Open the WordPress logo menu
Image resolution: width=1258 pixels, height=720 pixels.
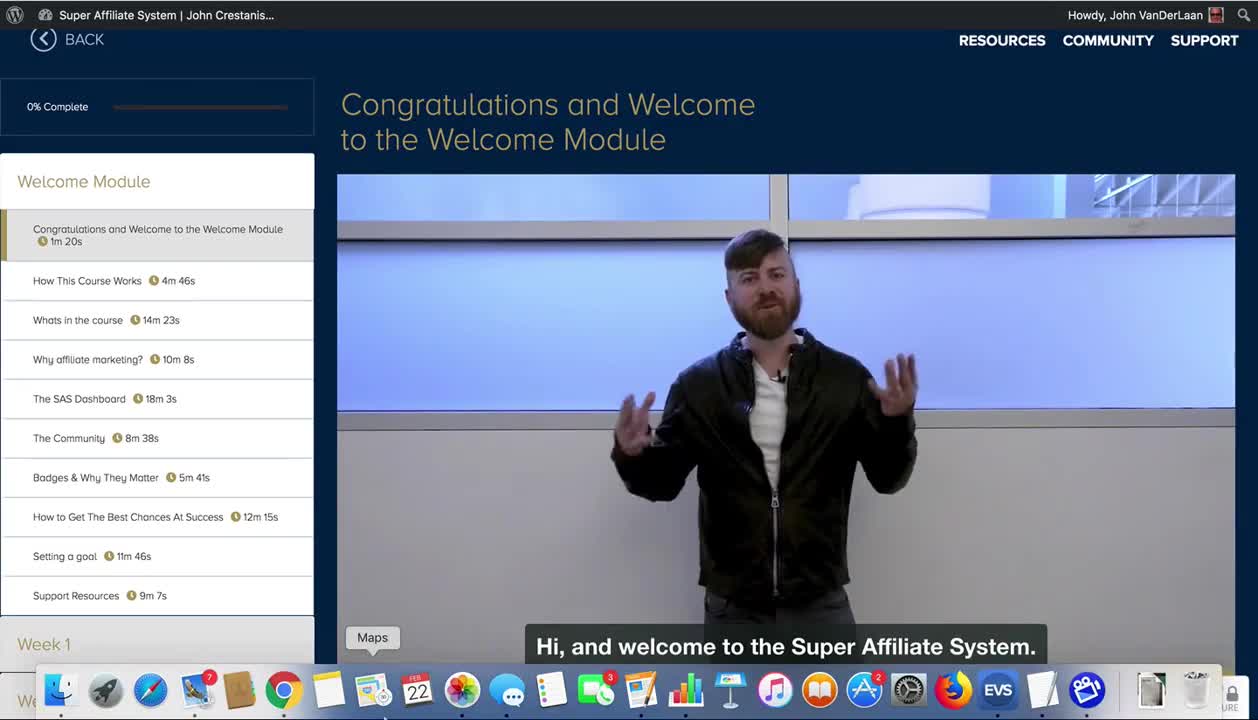[x=15, y=15]
